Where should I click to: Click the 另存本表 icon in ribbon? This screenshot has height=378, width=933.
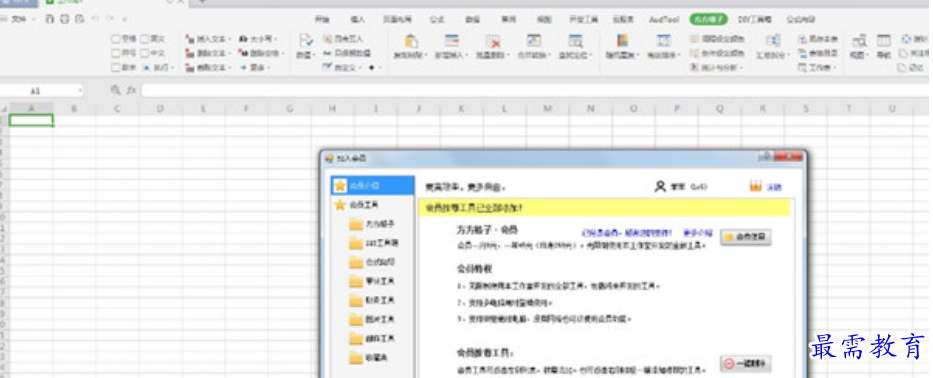(802, 39)
